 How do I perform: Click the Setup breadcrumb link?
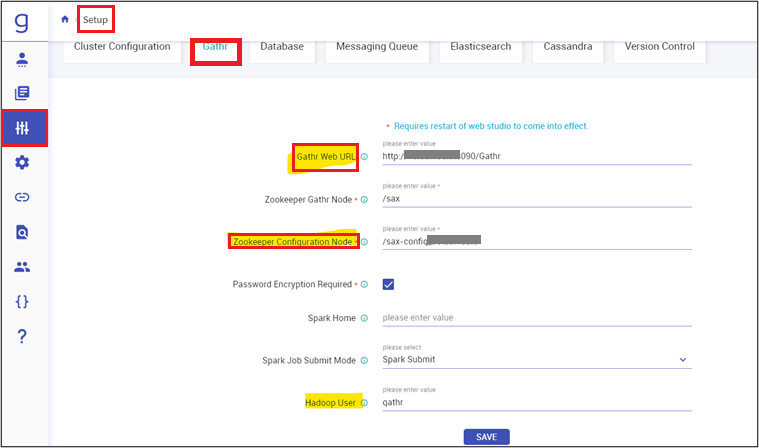(x=96, y=19)
